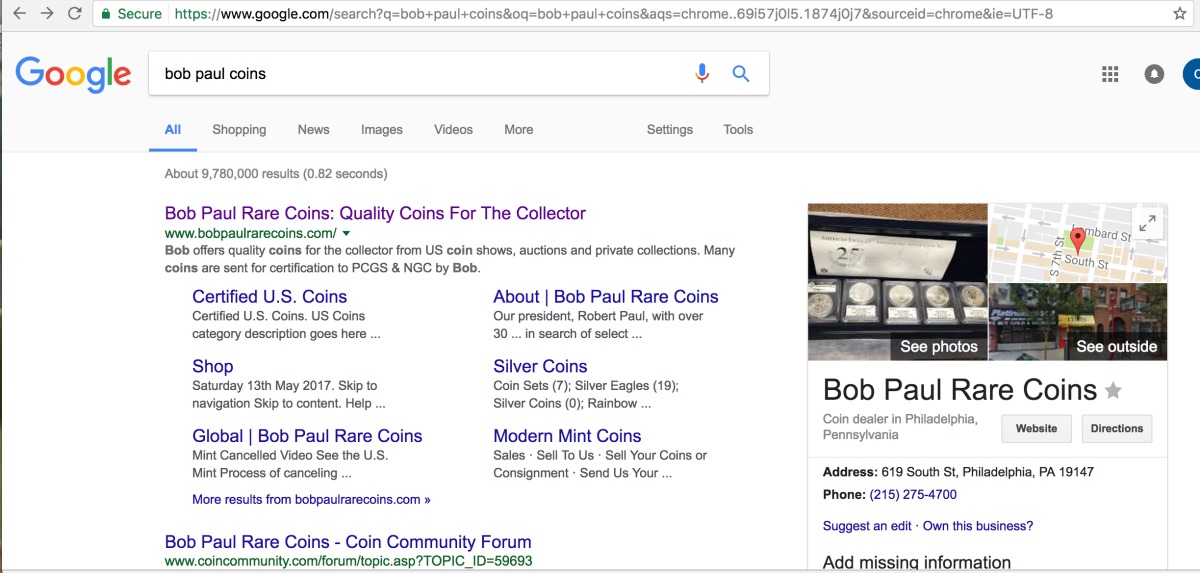The image size is (1200, 573).
Task: Open Bob Paul Rare Coins: Quality Coins result
Action: pyautogui.click(x=375, y=213)
